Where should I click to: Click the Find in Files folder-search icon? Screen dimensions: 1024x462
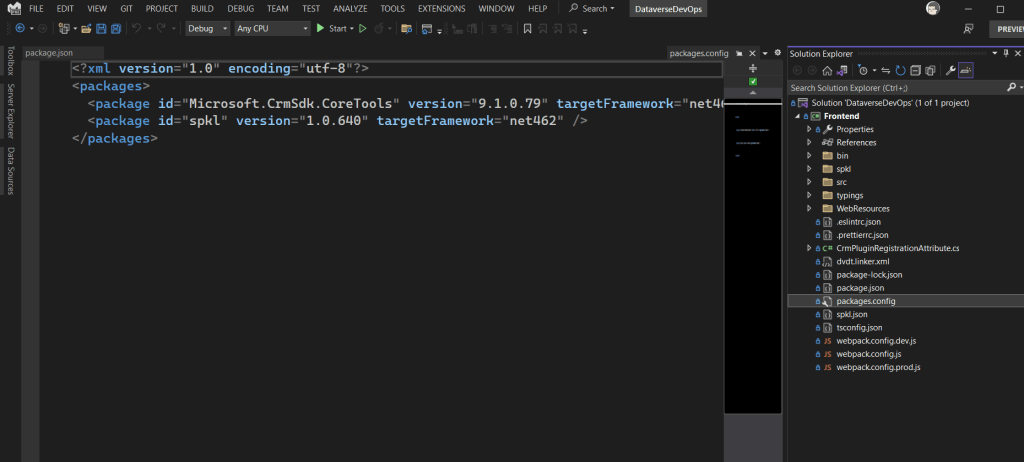tap(406, 28)
